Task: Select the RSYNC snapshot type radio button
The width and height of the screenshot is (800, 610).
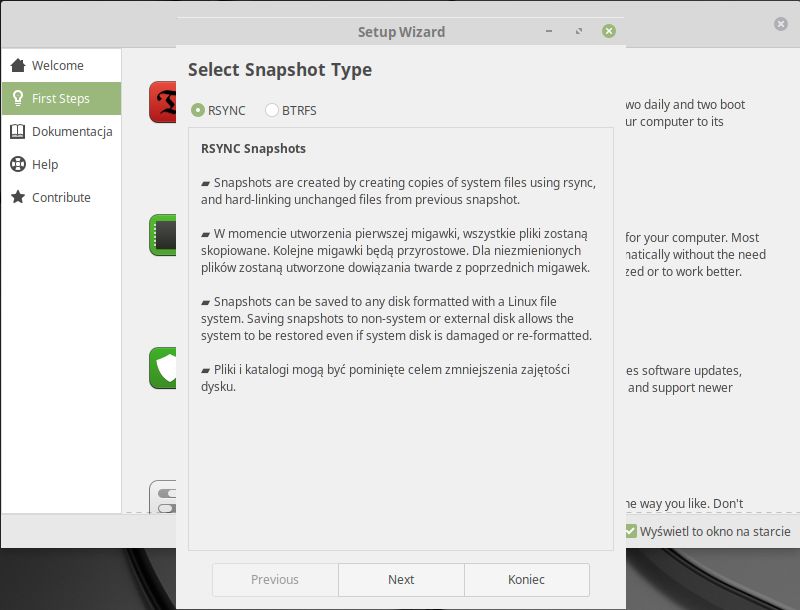Action: click(x=198, y=110)
